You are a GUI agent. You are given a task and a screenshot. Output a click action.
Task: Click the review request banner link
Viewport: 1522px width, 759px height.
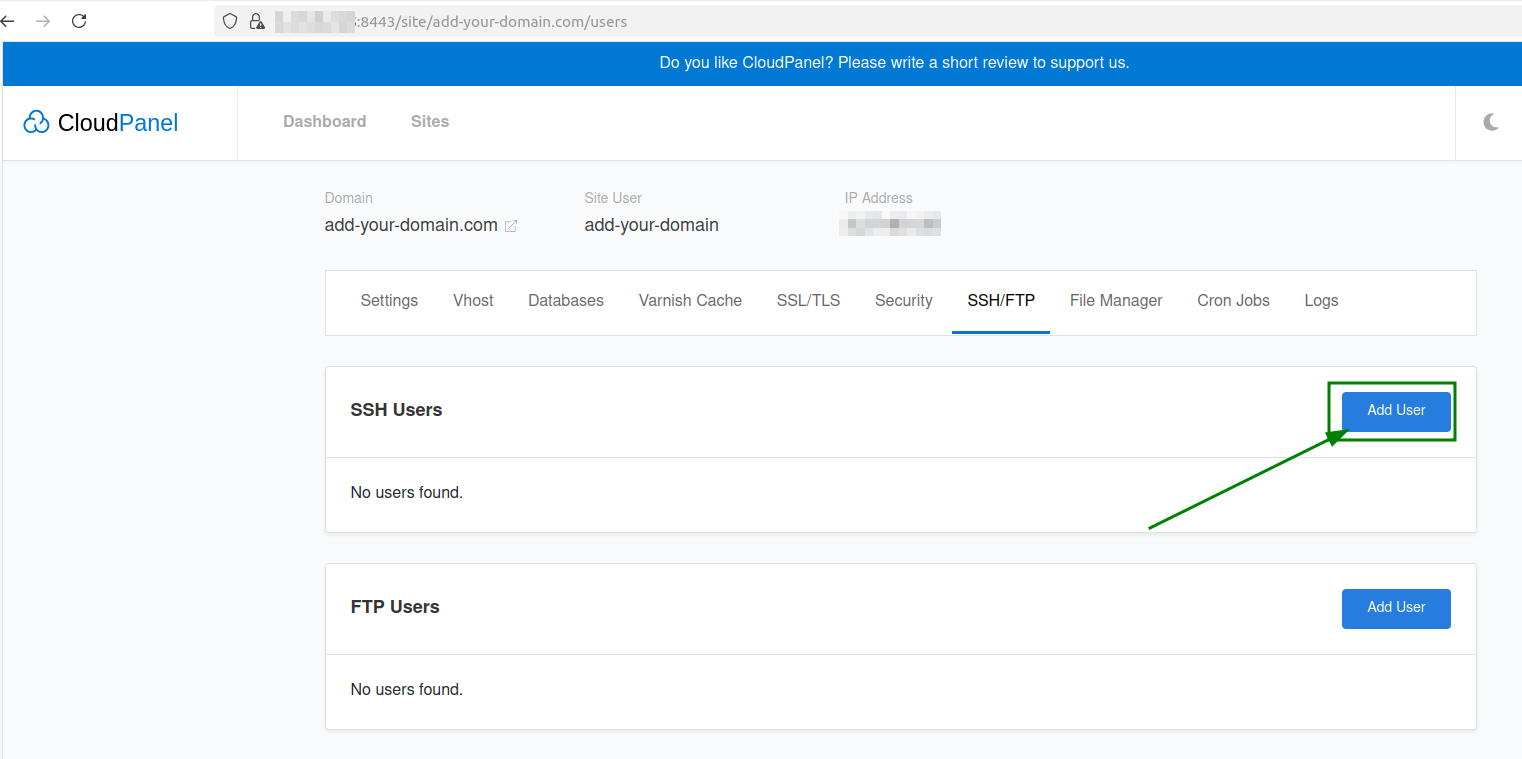tap(894, 63)
